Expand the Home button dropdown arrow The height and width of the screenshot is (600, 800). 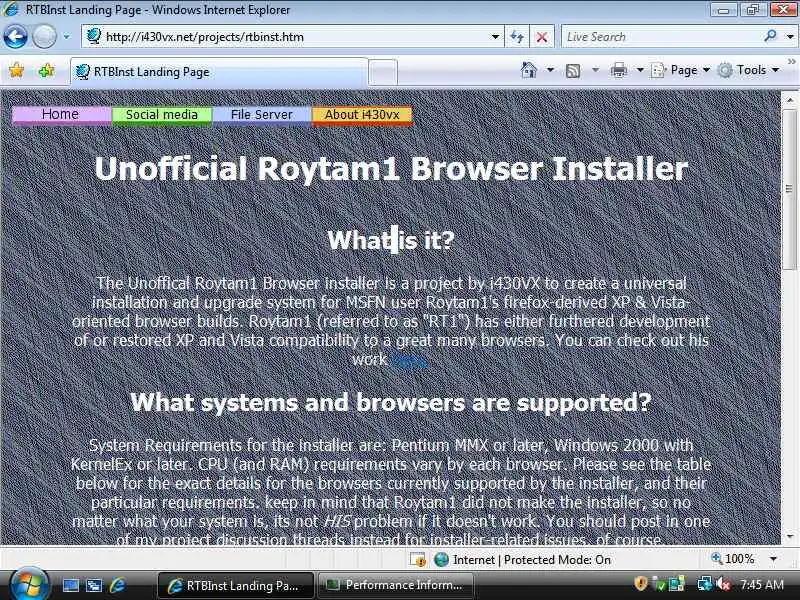(550, 70)
